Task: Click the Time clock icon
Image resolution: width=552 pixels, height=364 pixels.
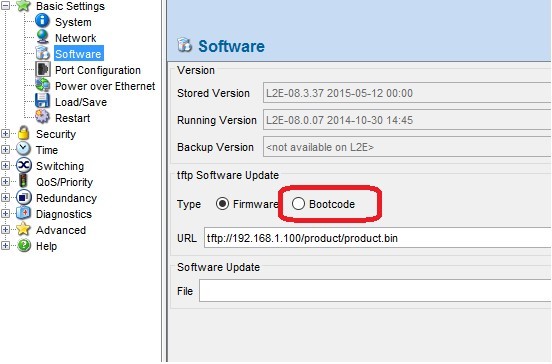Action: 24,149
